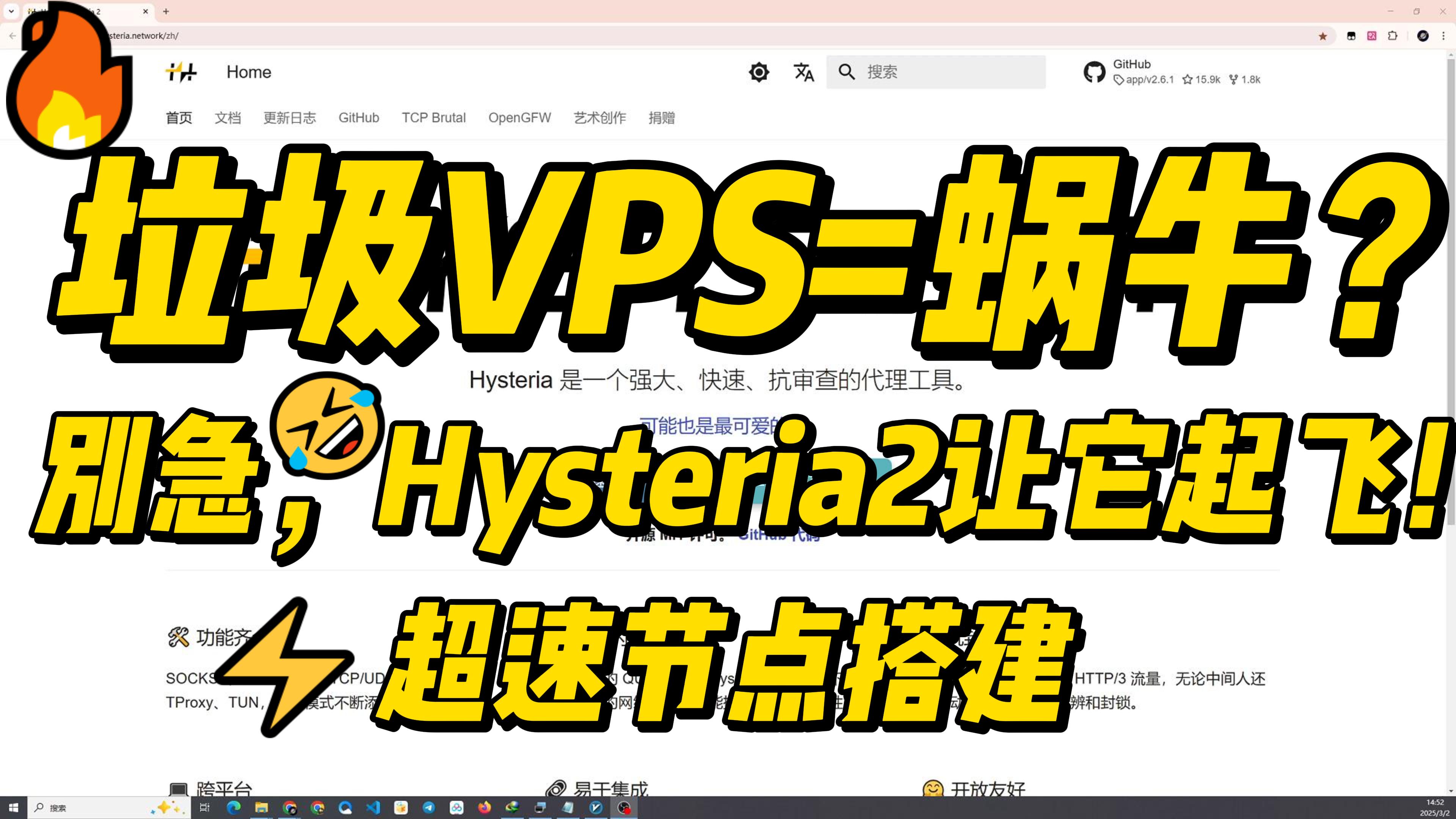Open the OpenGFW tab
Screen dimensions: 1456x819
click(x=519, y=118)
